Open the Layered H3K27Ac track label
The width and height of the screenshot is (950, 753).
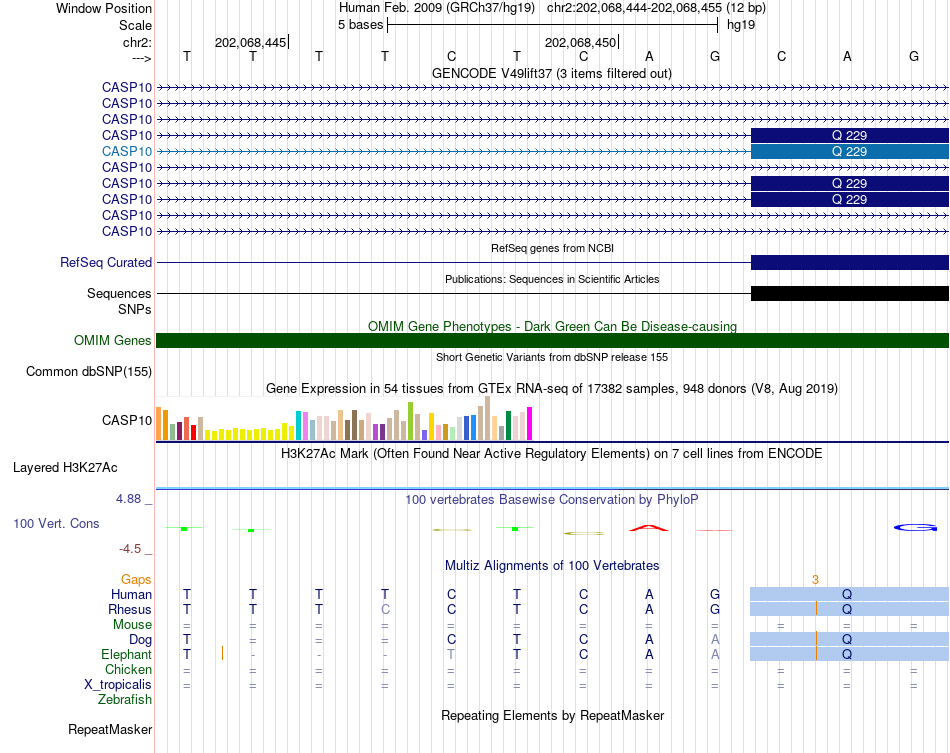[65, 468]
